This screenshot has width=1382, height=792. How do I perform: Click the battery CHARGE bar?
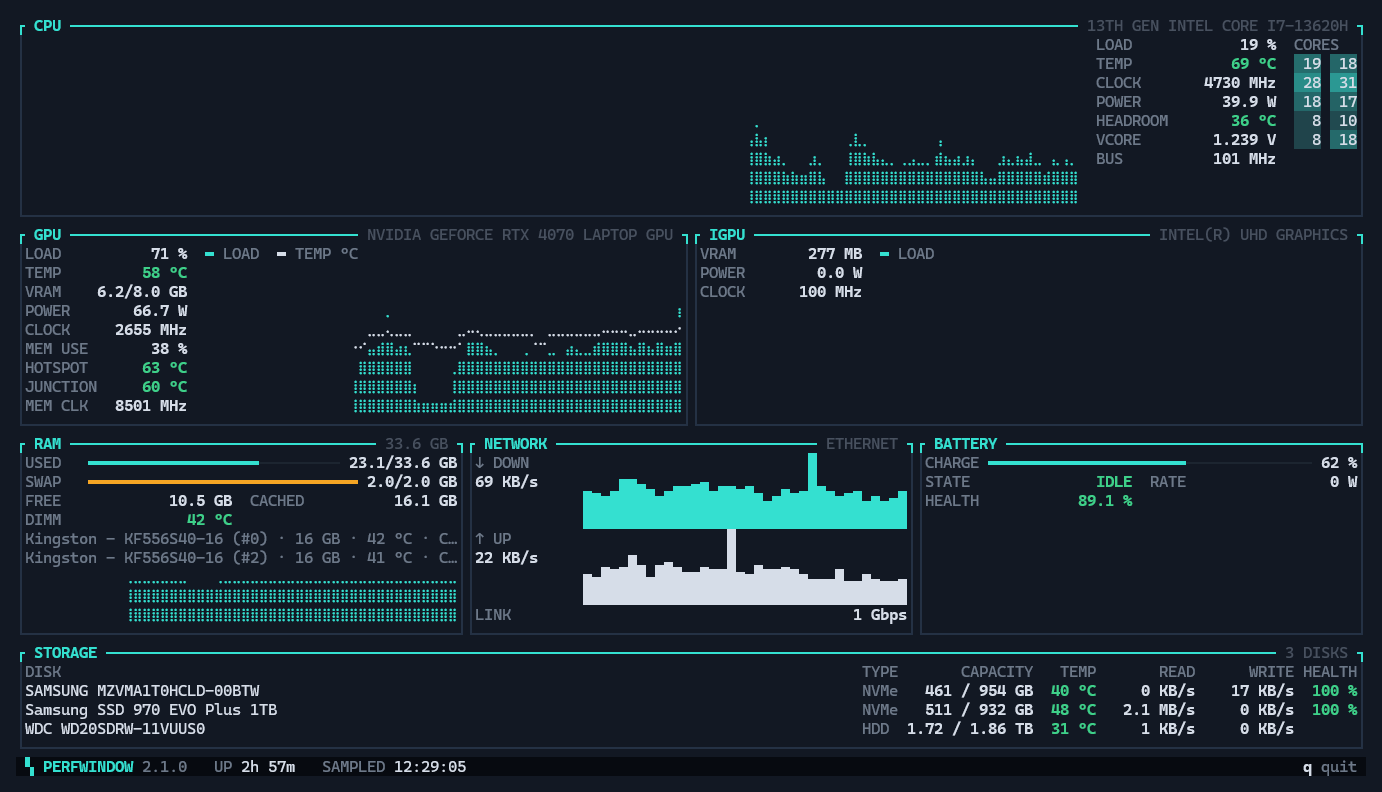1149,463
